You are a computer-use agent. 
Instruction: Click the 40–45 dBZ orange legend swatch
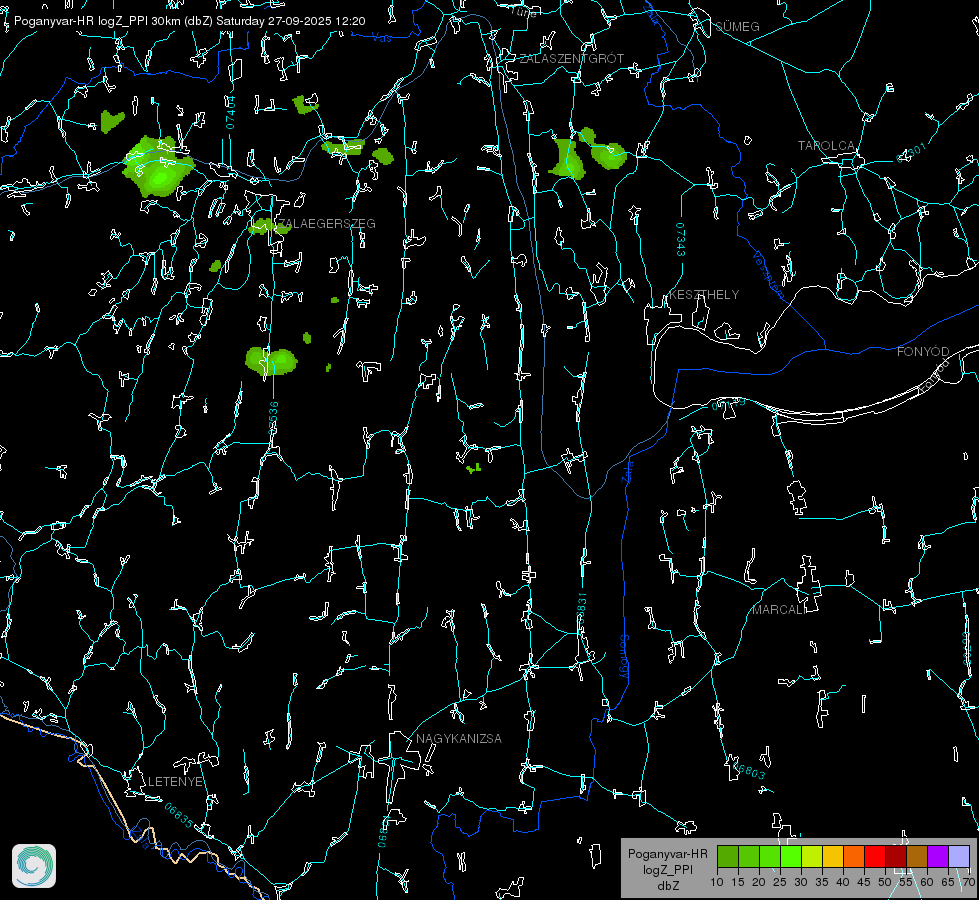[854, 856]
